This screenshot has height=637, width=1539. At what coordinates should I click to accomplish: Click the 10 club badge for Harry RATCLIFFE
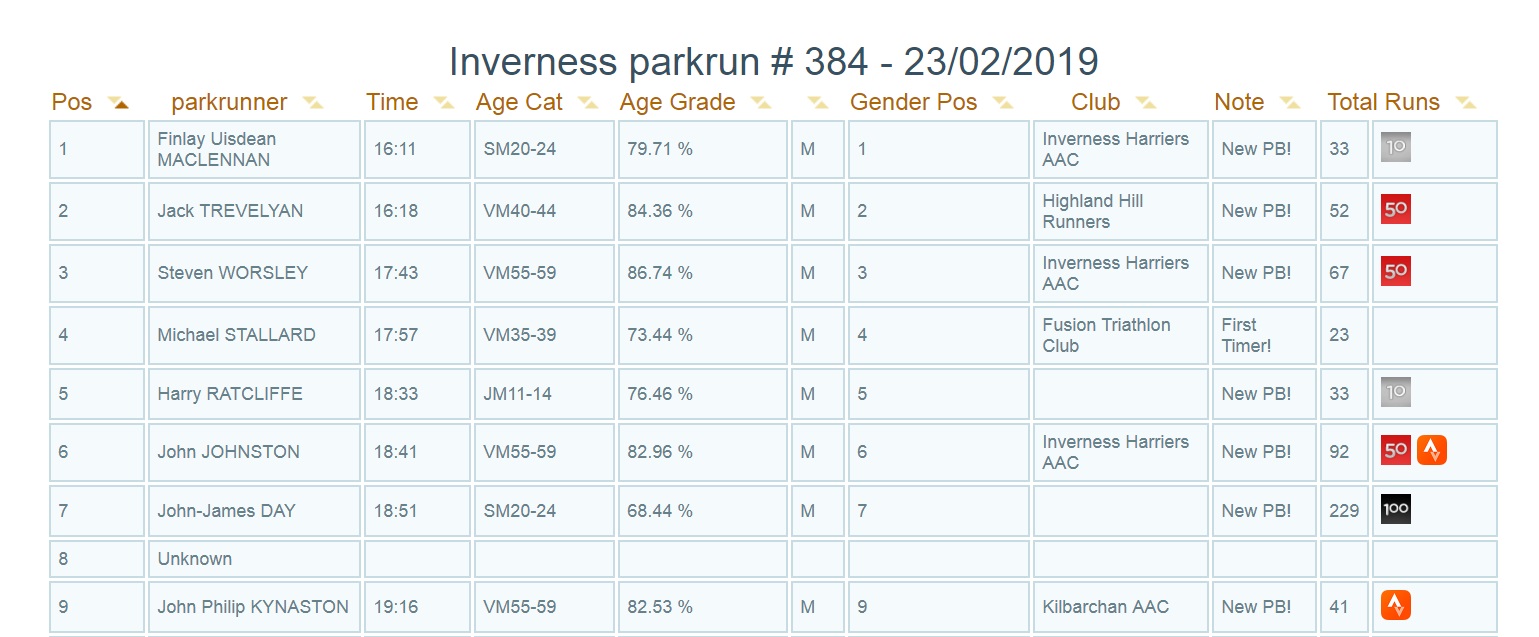click(1395, 393)
